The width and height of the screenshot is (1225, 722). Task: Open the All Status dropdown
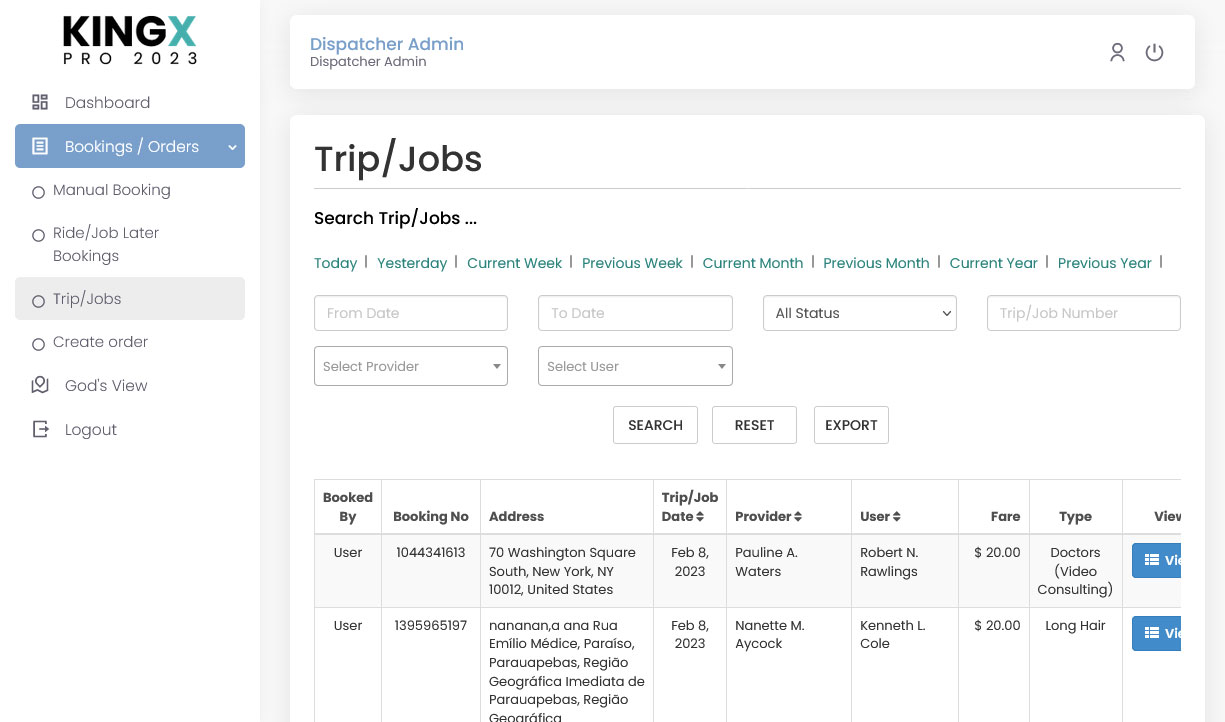(860, 313)
